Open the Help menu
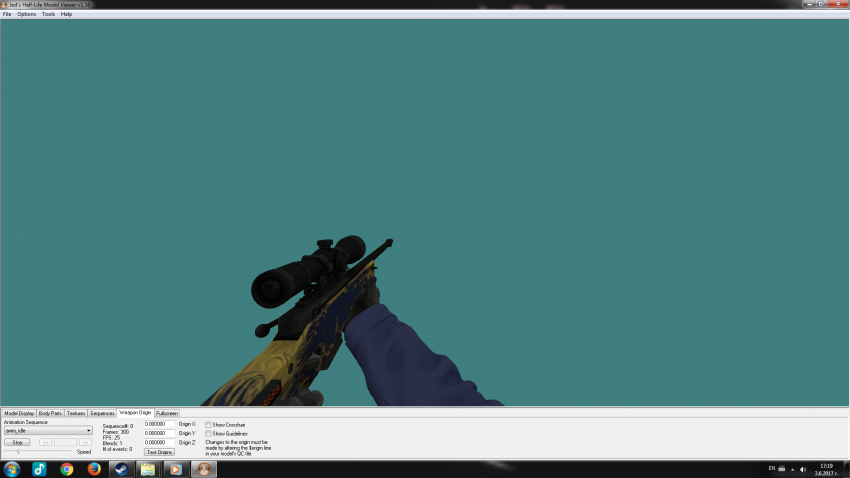850x478 pixels. (66, 14)
